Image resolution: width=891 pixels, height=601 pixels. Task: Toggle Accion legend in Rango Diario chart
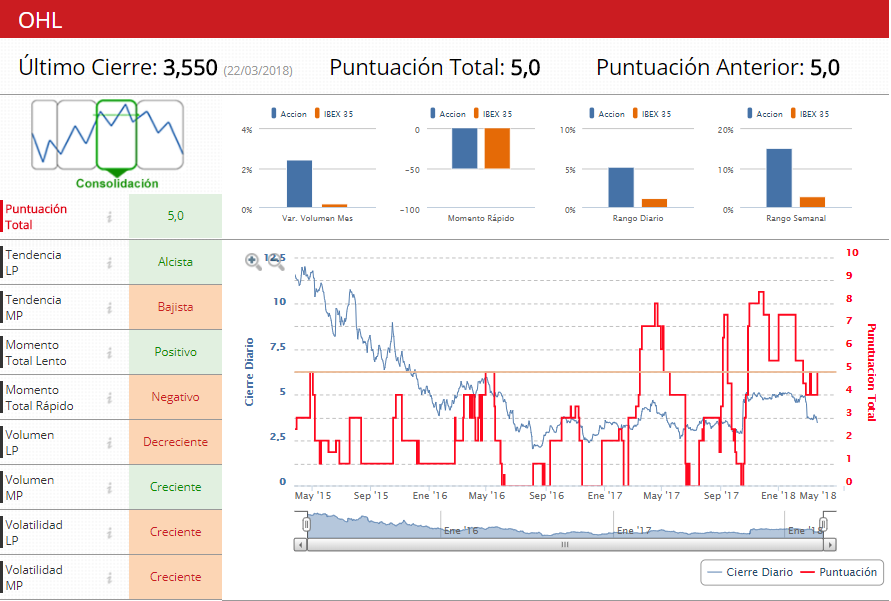pos(607,114)
